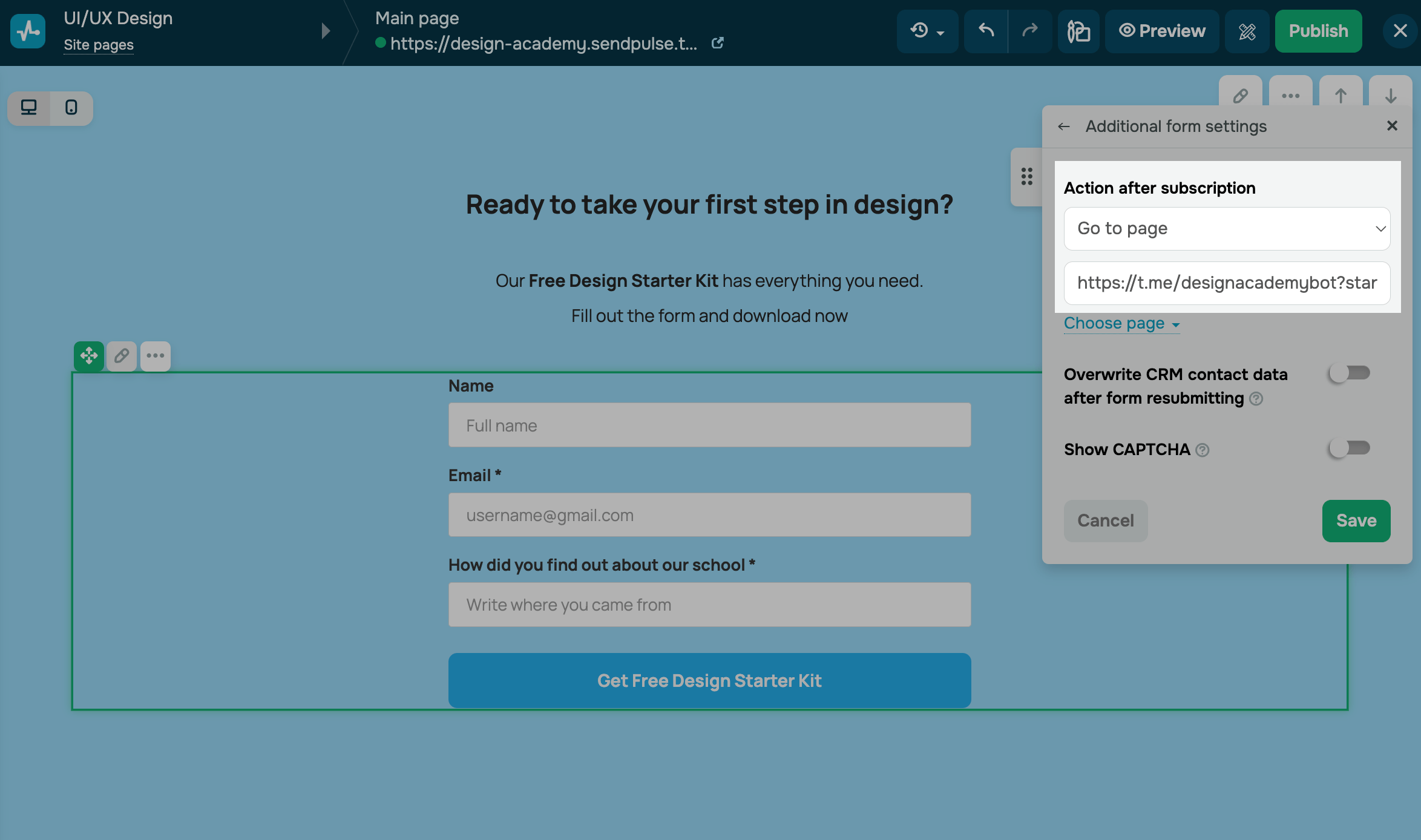Viewport: 1421px width, 840px height.
Task: Open the Choose page dropdown link
Action: coord(1121,324)
